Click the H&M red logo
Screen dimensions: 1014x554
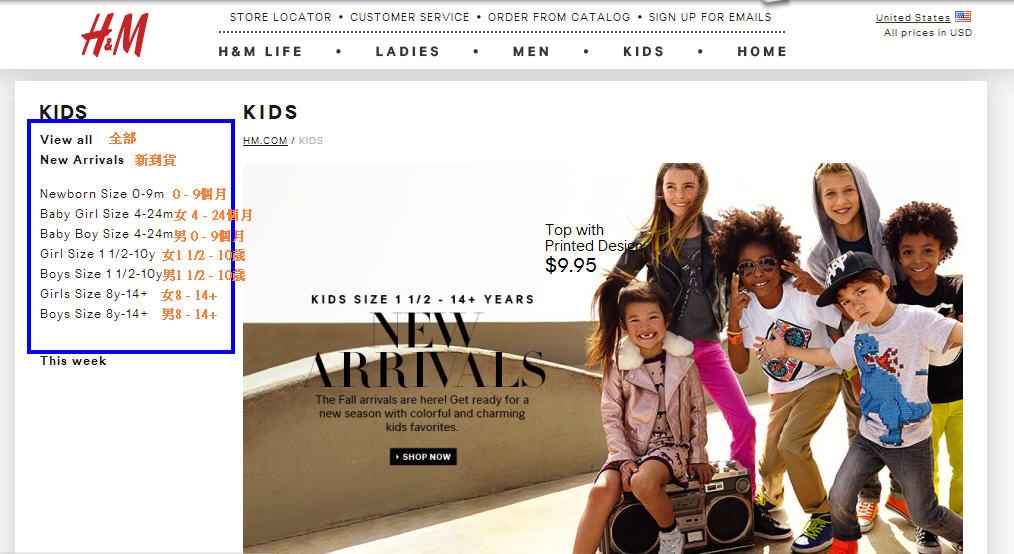pyautogui.click(x=114, y=35)
